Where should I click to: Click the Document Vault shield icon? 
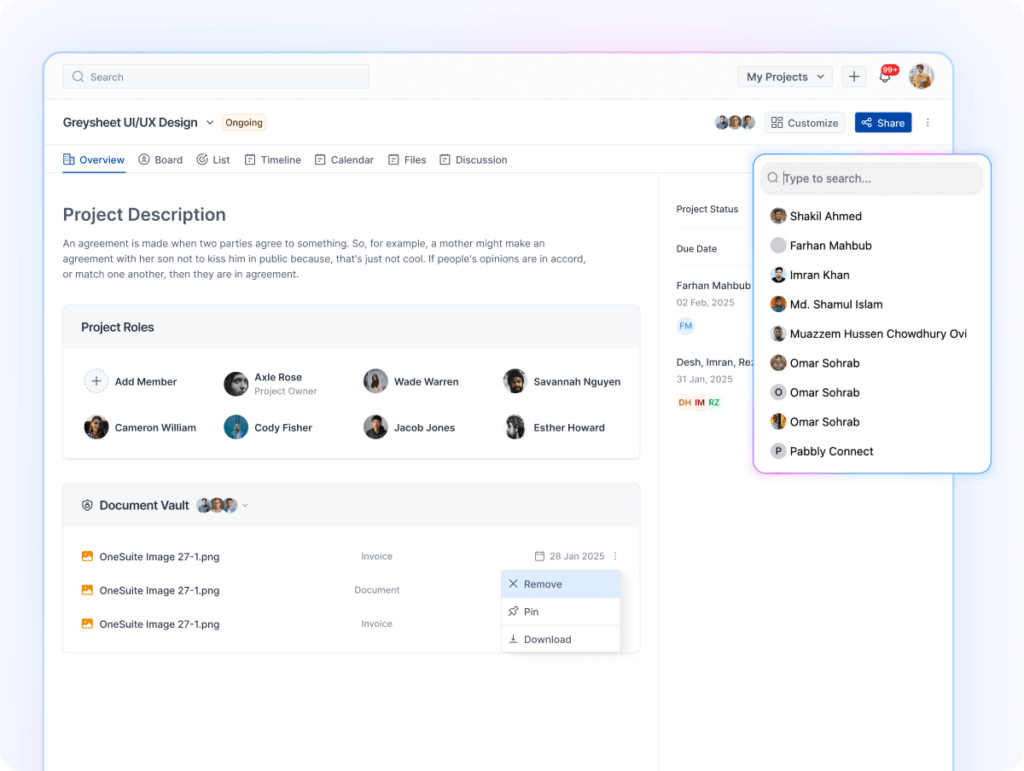tap(87, 505)
